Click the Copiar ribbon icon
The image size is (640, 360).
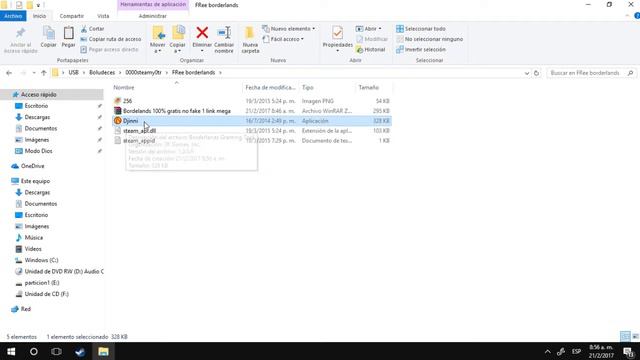click(x=49, y=33)
